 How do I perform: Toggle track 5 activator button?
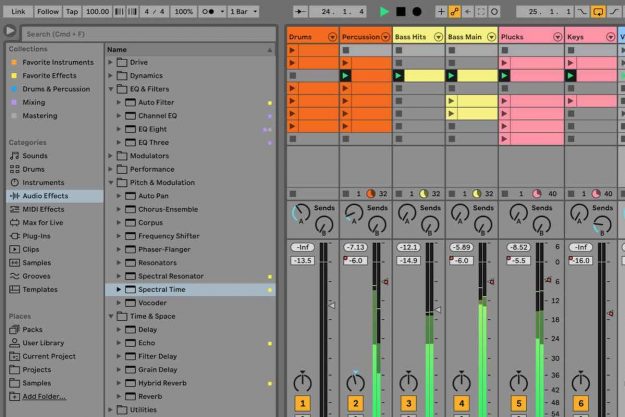click(519, 403)
